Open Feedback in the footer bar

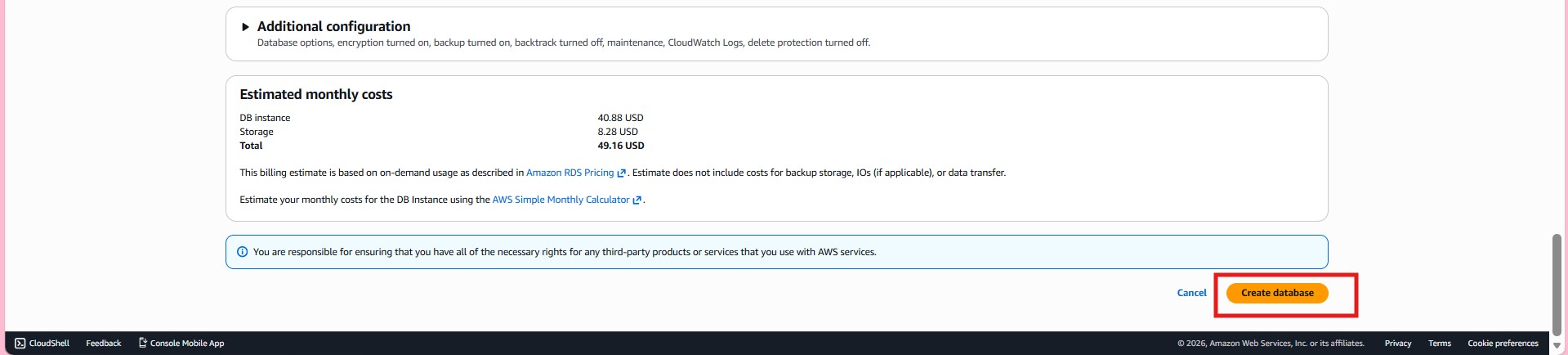tap(103, 344)
